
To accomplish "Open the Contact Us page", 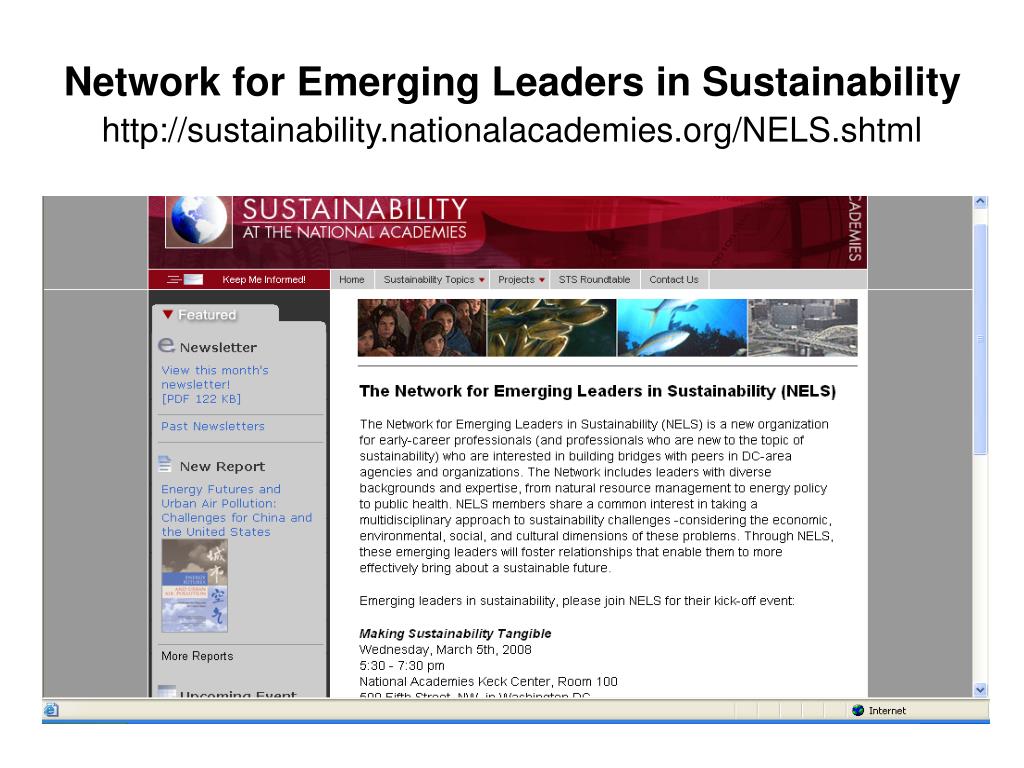I will coord(673,280).
